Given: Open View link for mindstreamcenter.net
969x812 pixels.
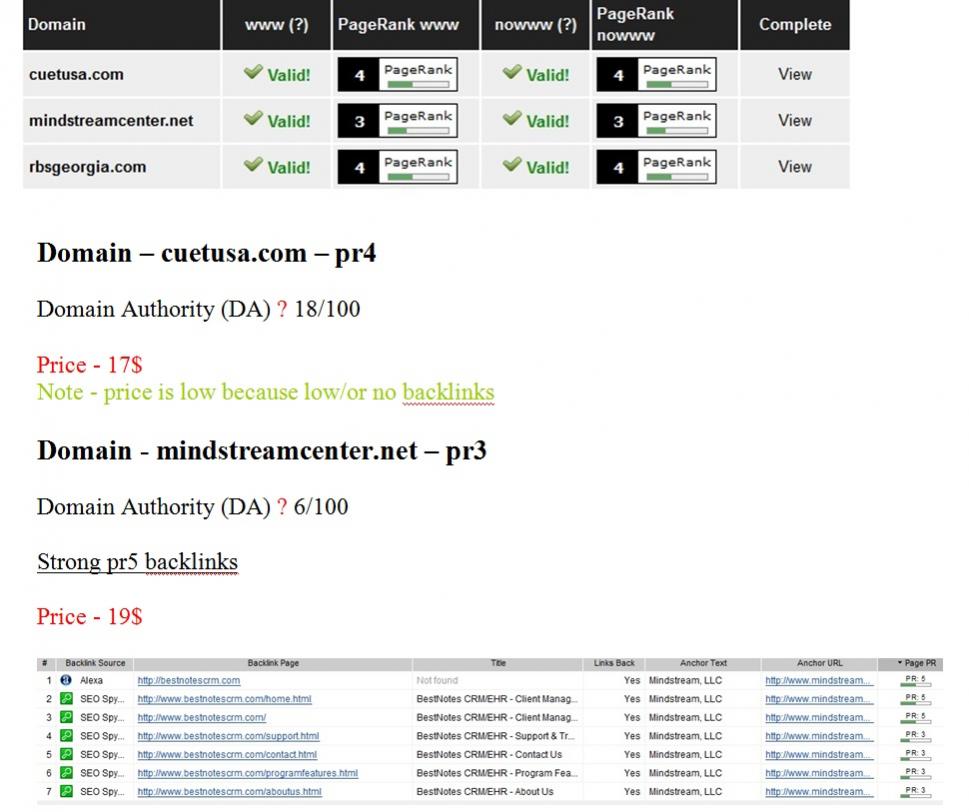Looking at the screenshot, I should pyautogui.click(x=795, y=121).
